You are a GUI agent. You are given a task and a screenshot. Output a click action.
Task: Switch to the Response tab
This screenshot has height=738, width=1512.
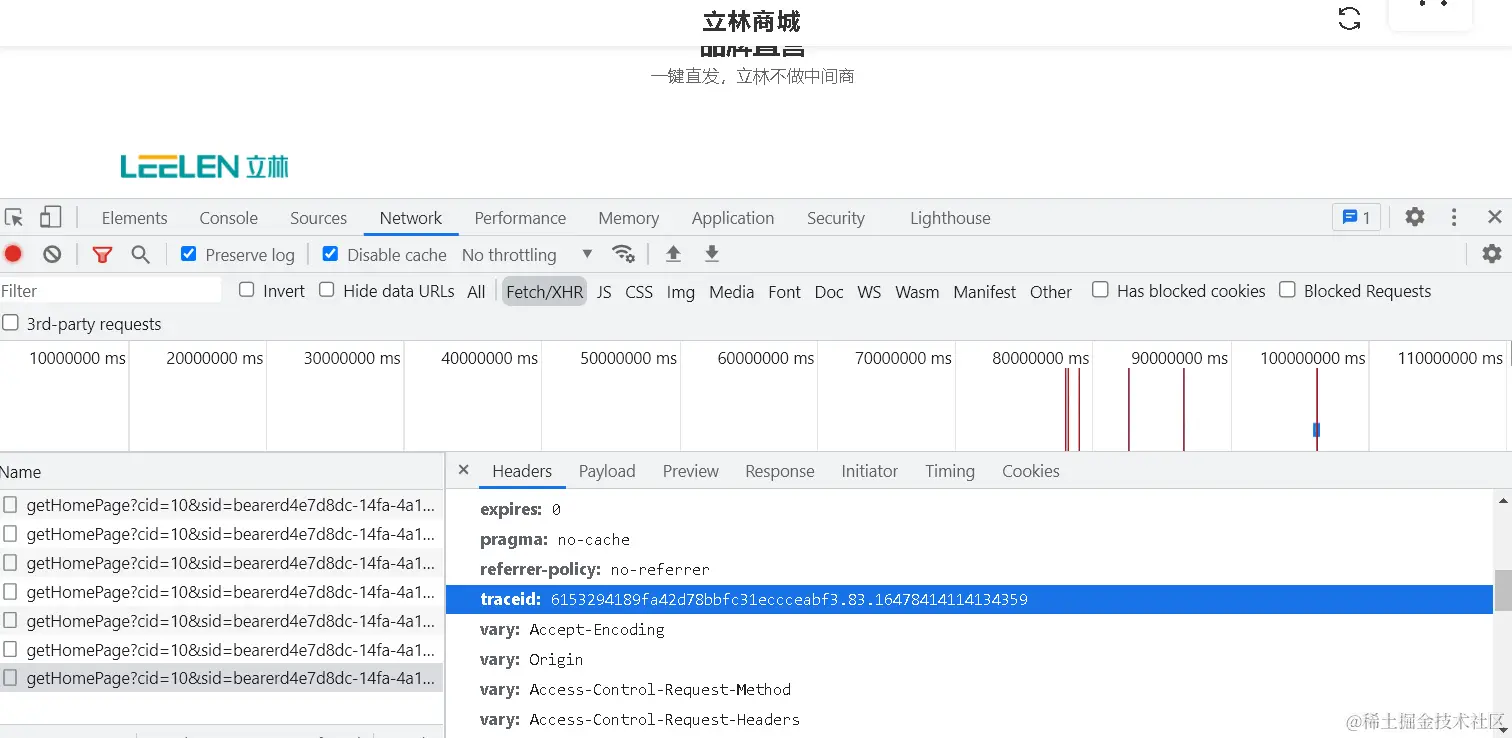(780, 471)
